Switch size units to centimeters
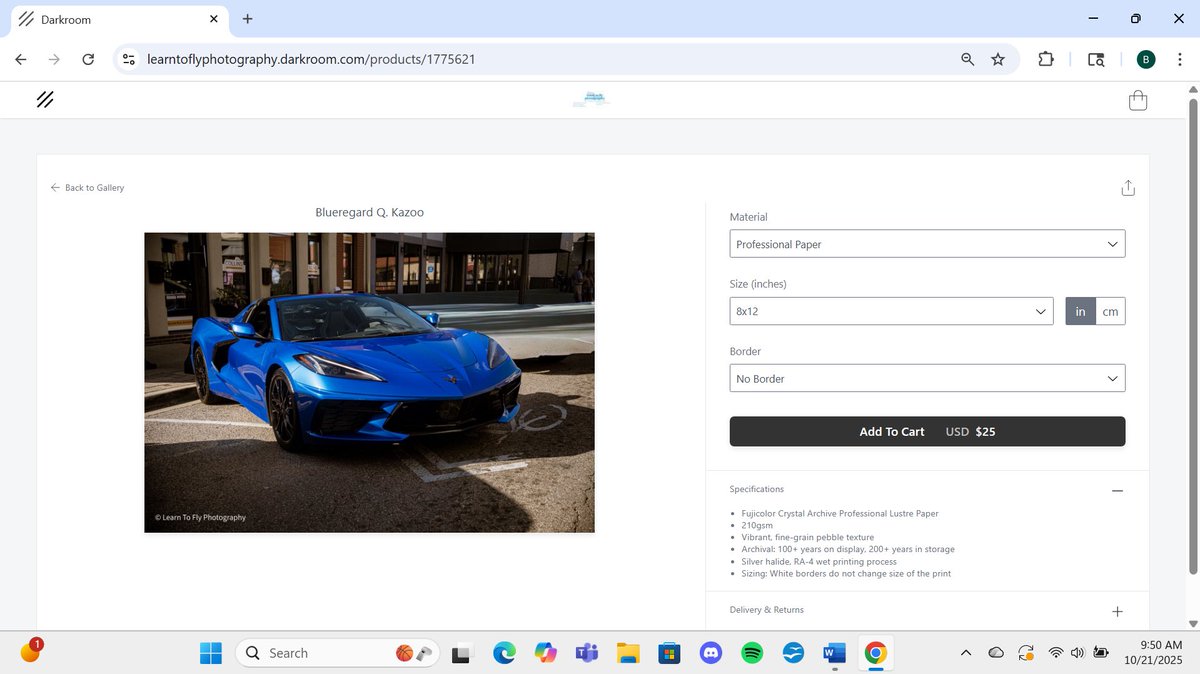1200x674 pixels. tap(1110, 312)
